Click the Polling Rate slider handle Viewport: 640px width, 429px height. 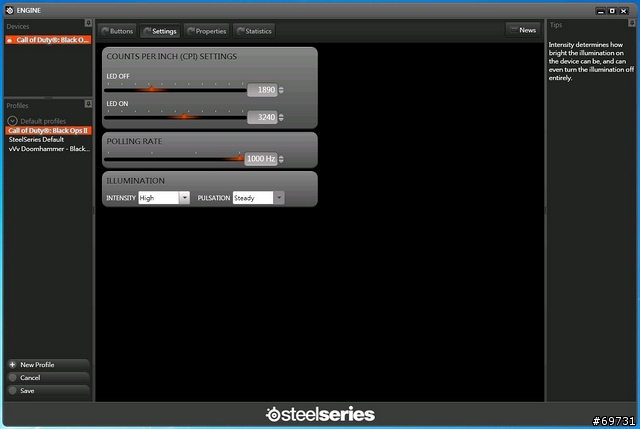point(240,157)
